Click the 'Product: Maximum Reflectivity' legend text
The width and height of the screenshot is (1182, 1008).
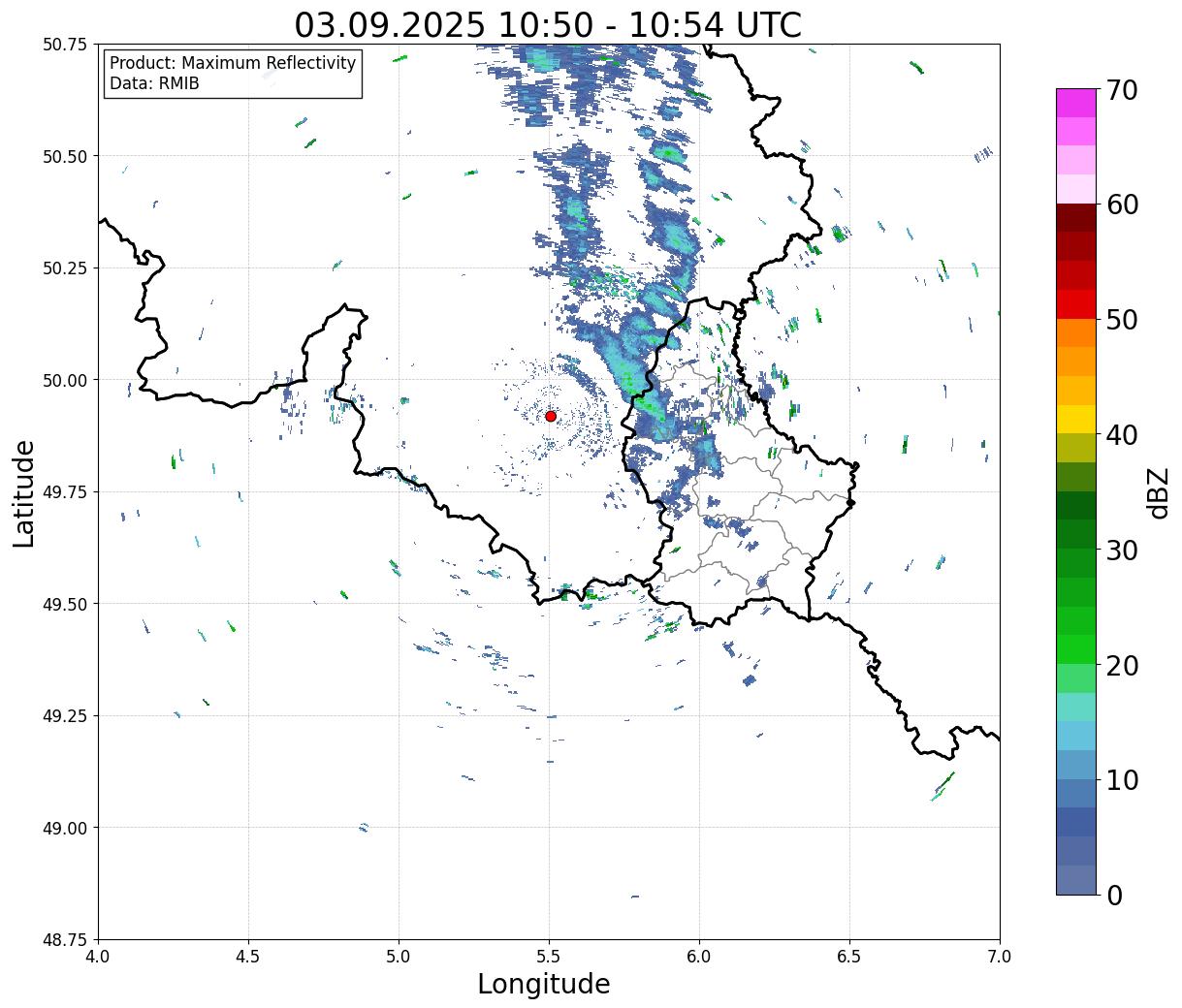[233, 63]
